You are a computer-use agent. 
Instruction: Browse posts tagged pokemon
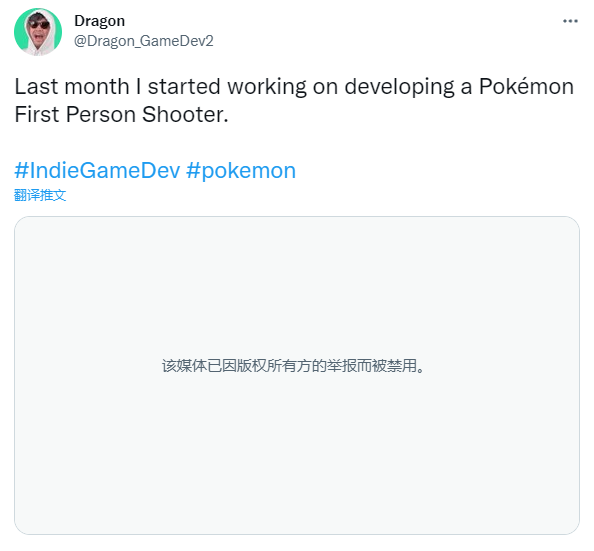[241, 170]
